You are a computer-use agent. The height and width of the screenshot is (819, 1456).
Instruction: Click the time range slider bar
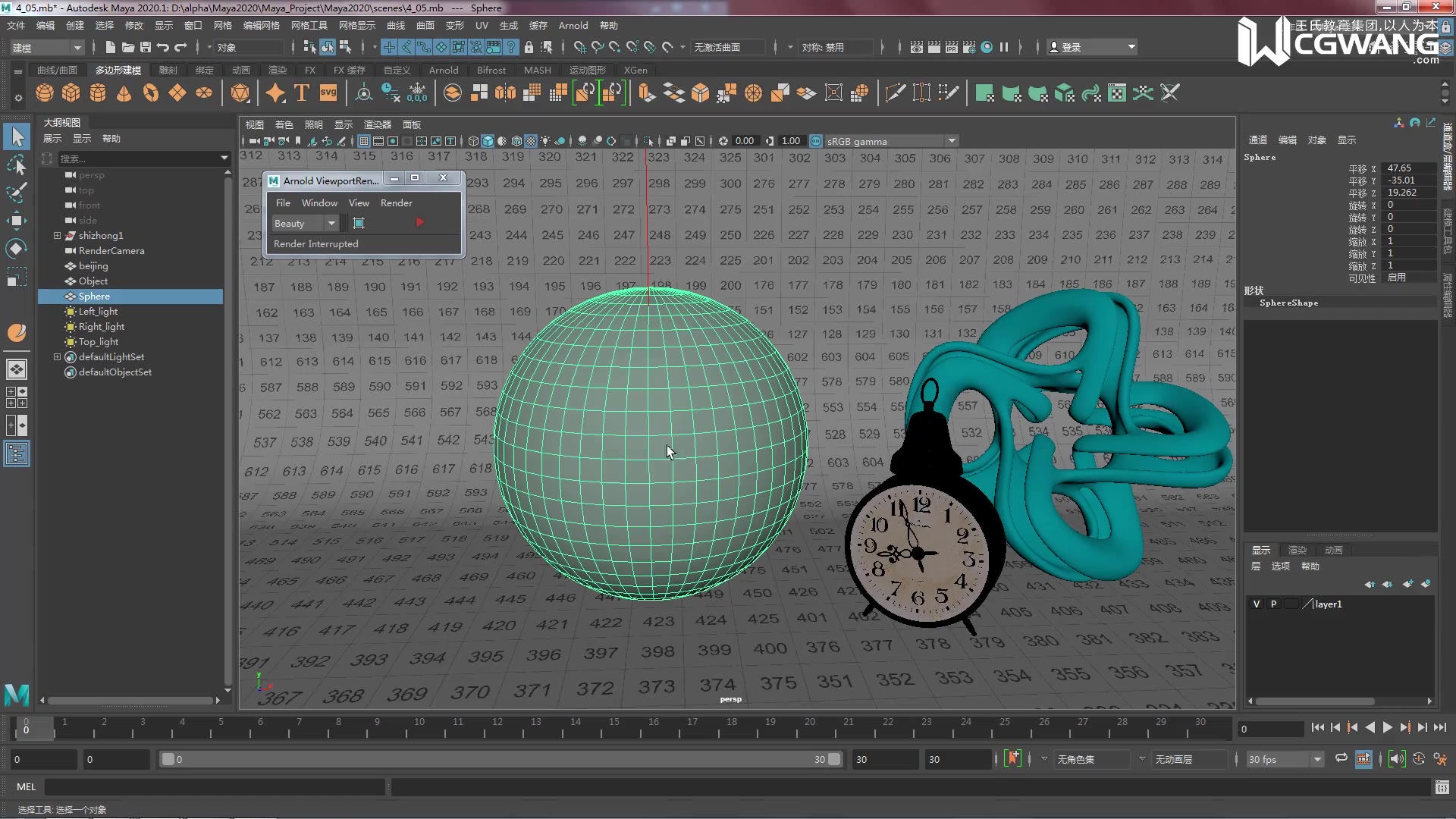click(500, 759)
